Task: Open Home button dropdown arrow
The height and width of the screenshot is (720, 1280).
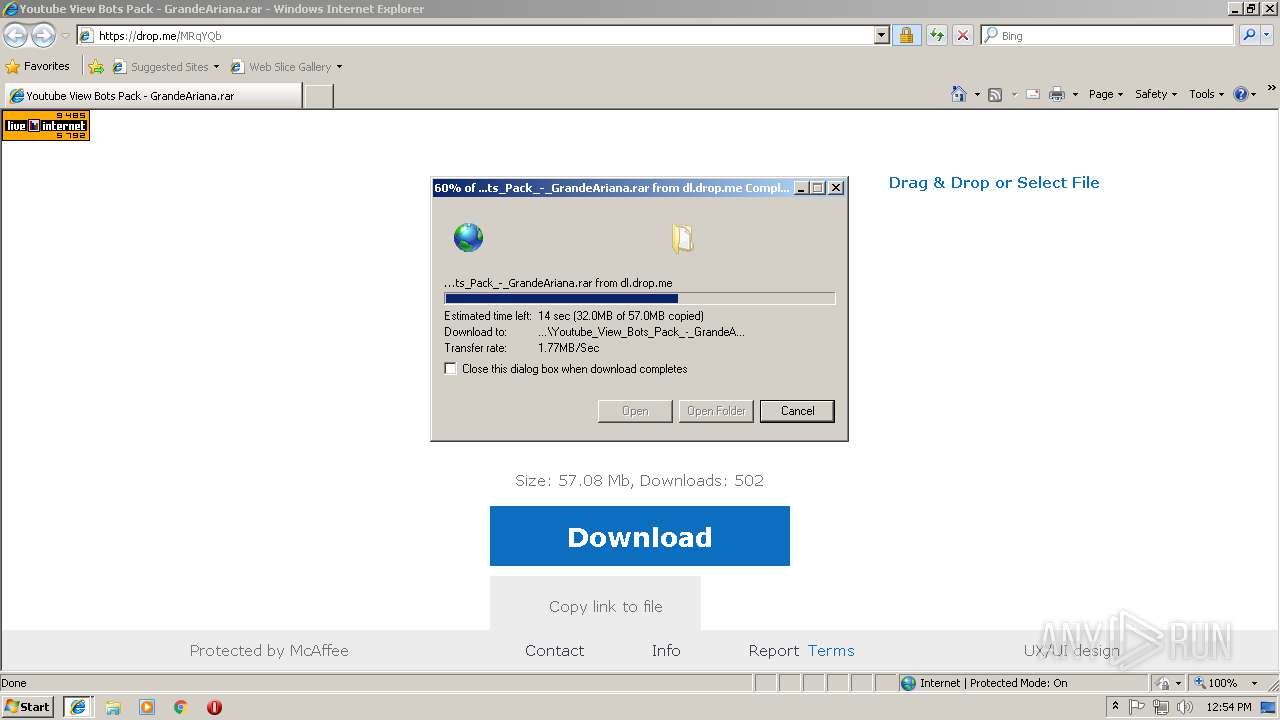Action: click(976, 95)
